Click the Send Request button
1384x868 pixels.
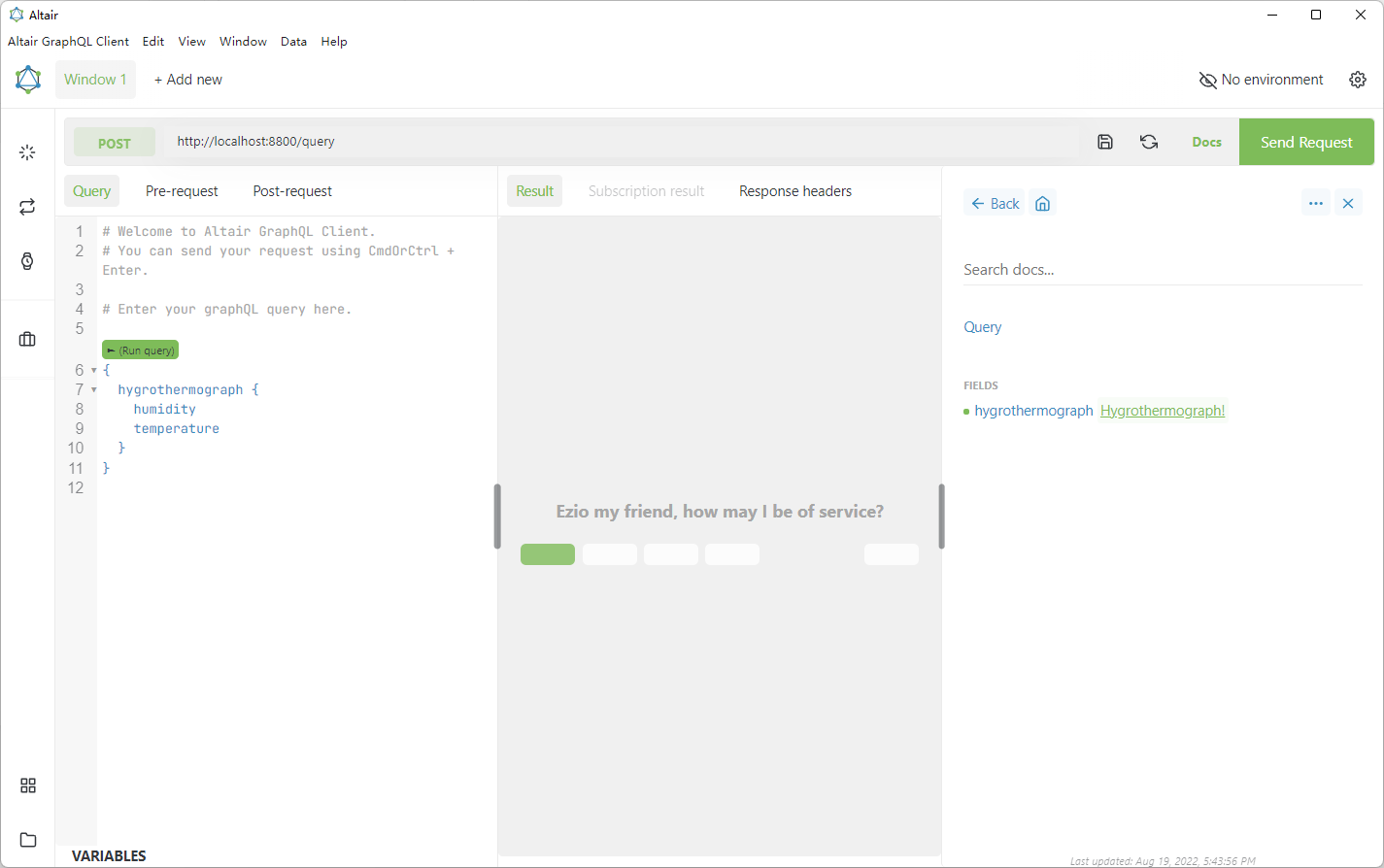pos(1306,142)
